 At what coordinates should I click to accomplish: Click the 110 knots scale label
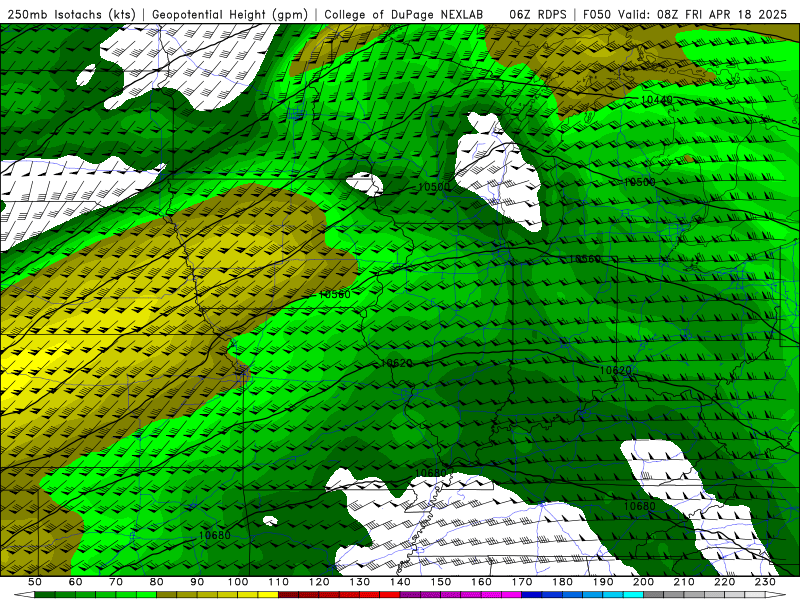pos(279,582)
